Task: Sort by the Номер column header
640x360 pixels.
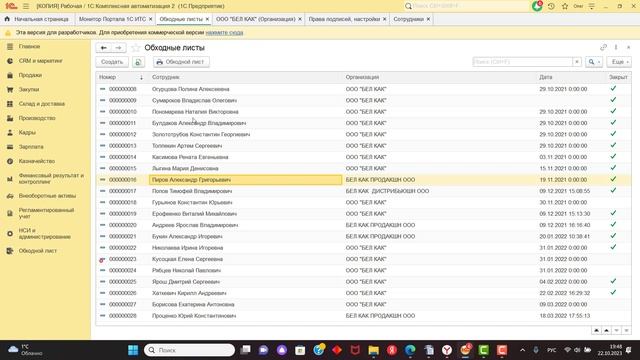Action: (121, 77)
